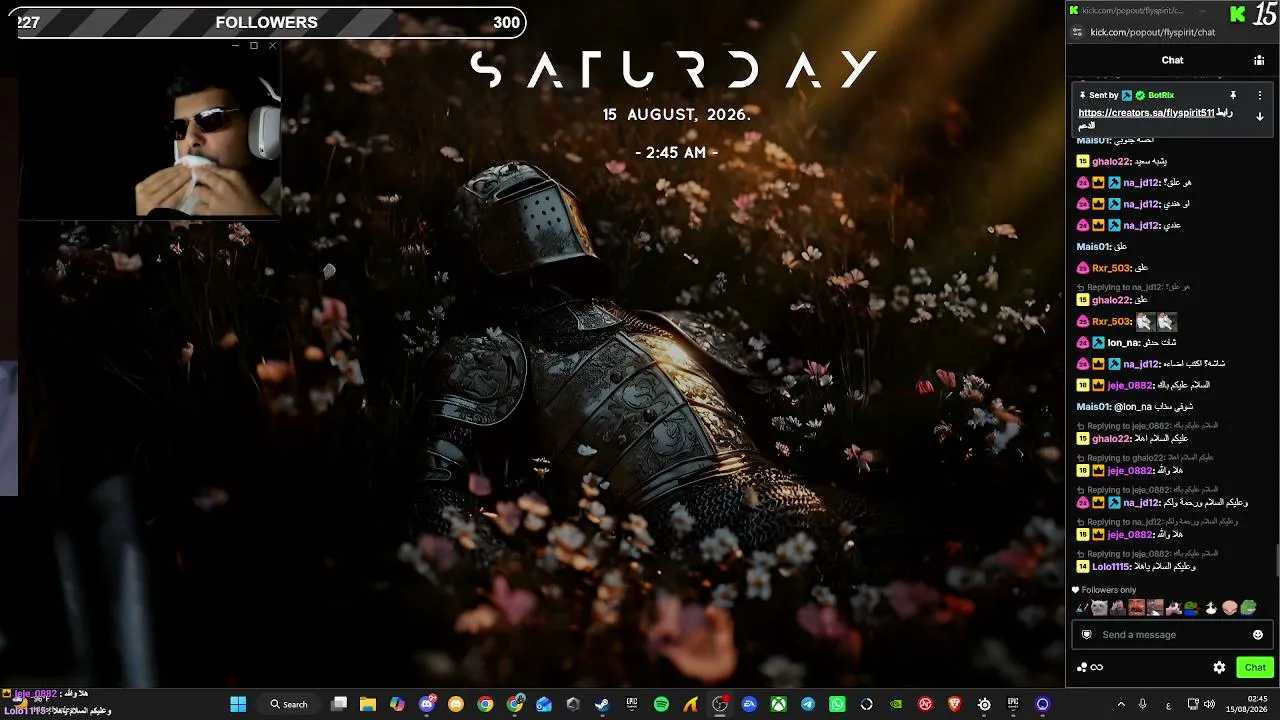Click the site settings icon in address bar
The image size is (1280, 720).
click(1077, 32)
